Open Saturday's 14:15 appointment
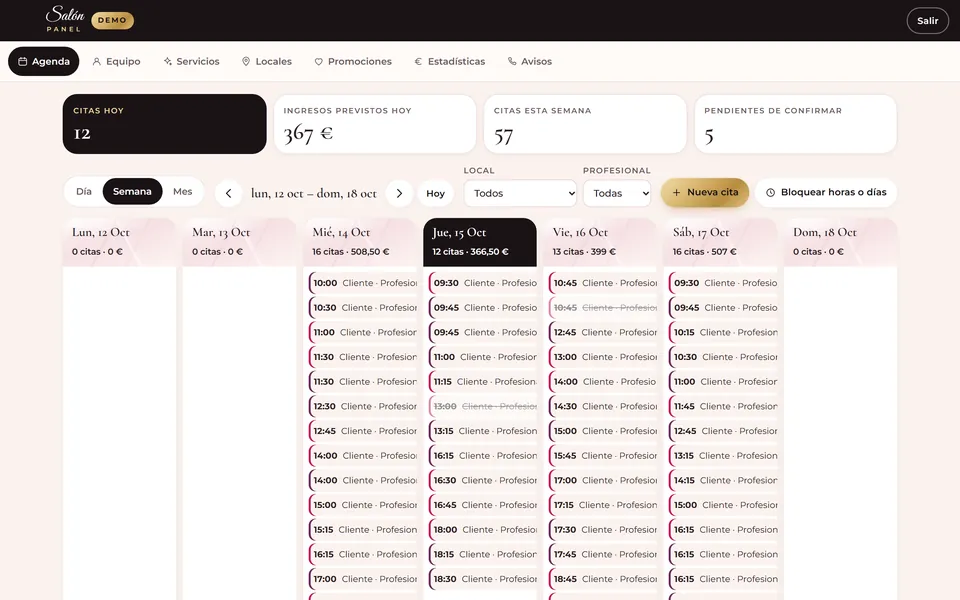 click(723, 481)
